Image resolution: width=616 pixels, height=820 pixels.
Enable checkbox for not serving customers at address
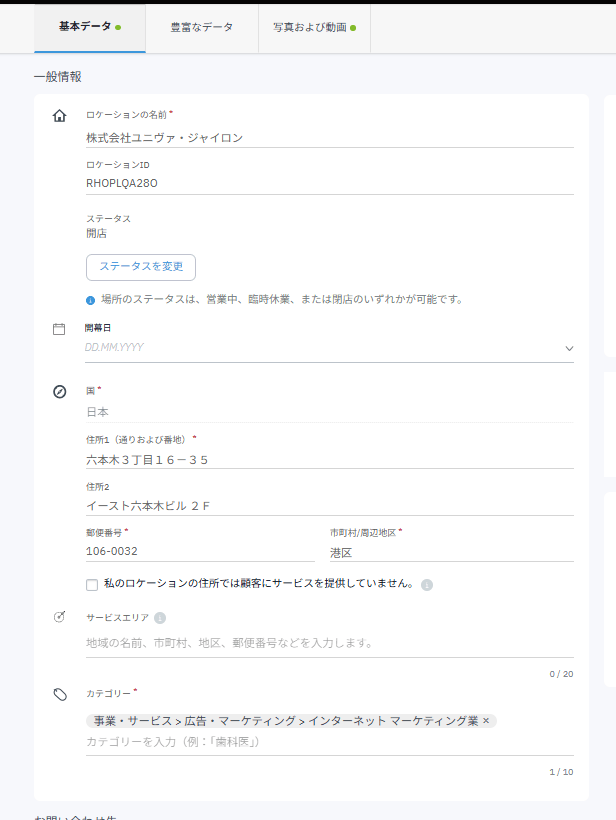(92, 584)
